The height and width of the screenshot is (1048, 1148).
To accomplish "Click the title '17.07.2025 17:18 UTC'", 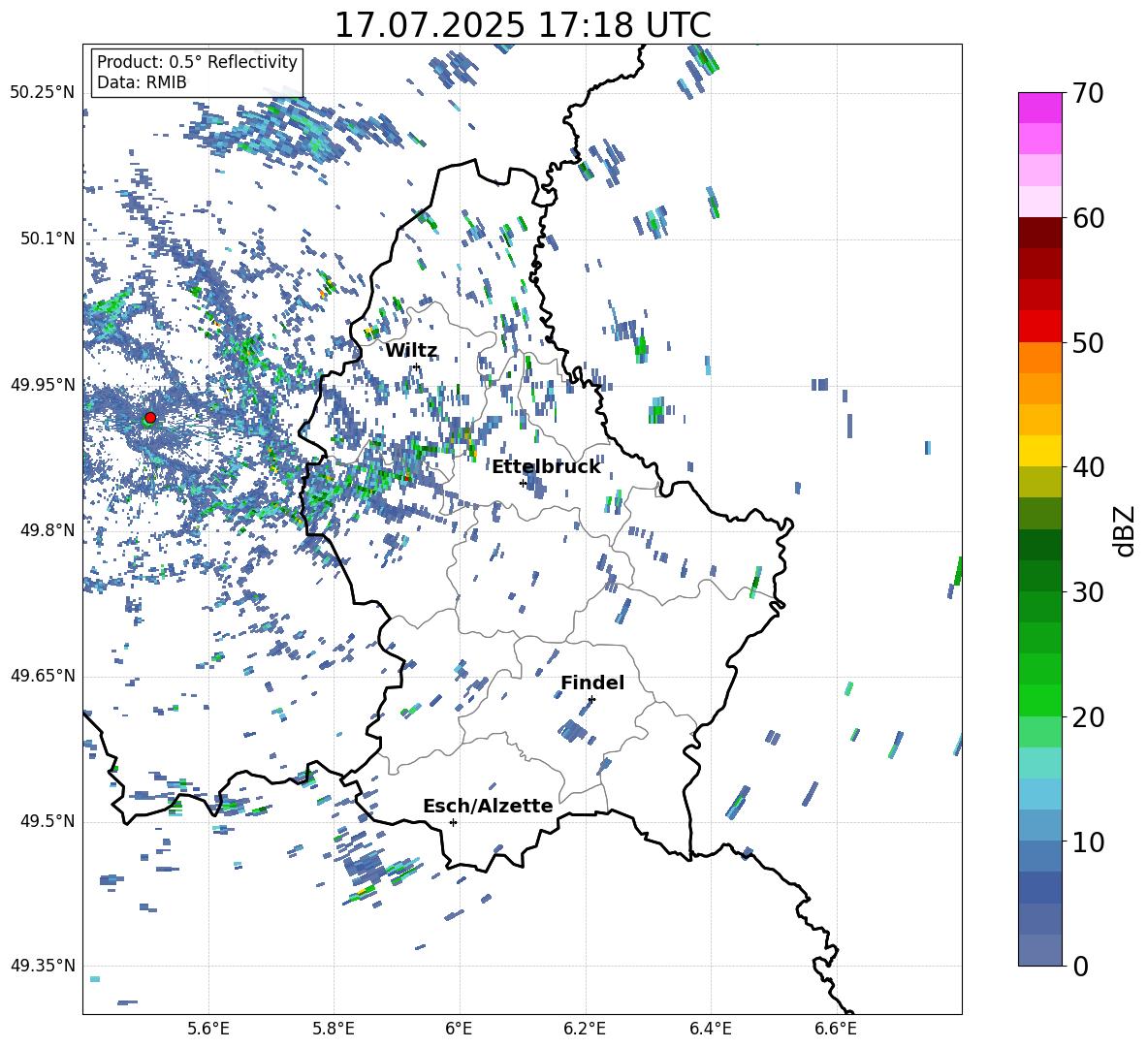I will point(523,25).
